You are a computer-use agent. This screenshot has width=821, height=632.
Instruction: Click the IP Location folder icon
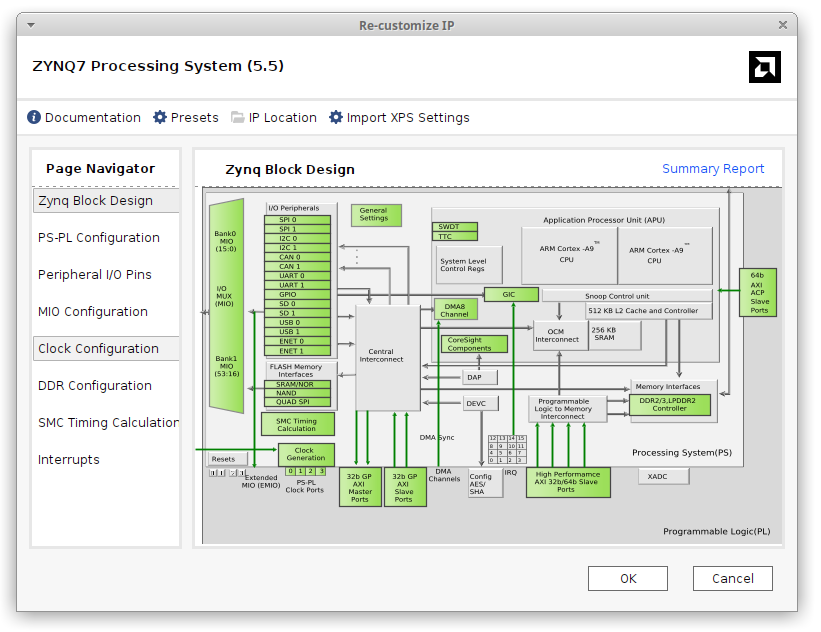[238, 117]
